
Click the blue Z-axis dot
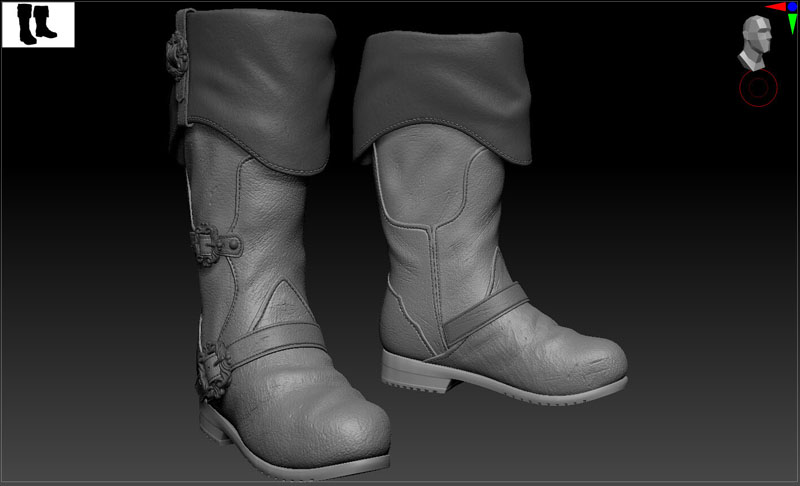pos(792,7)
